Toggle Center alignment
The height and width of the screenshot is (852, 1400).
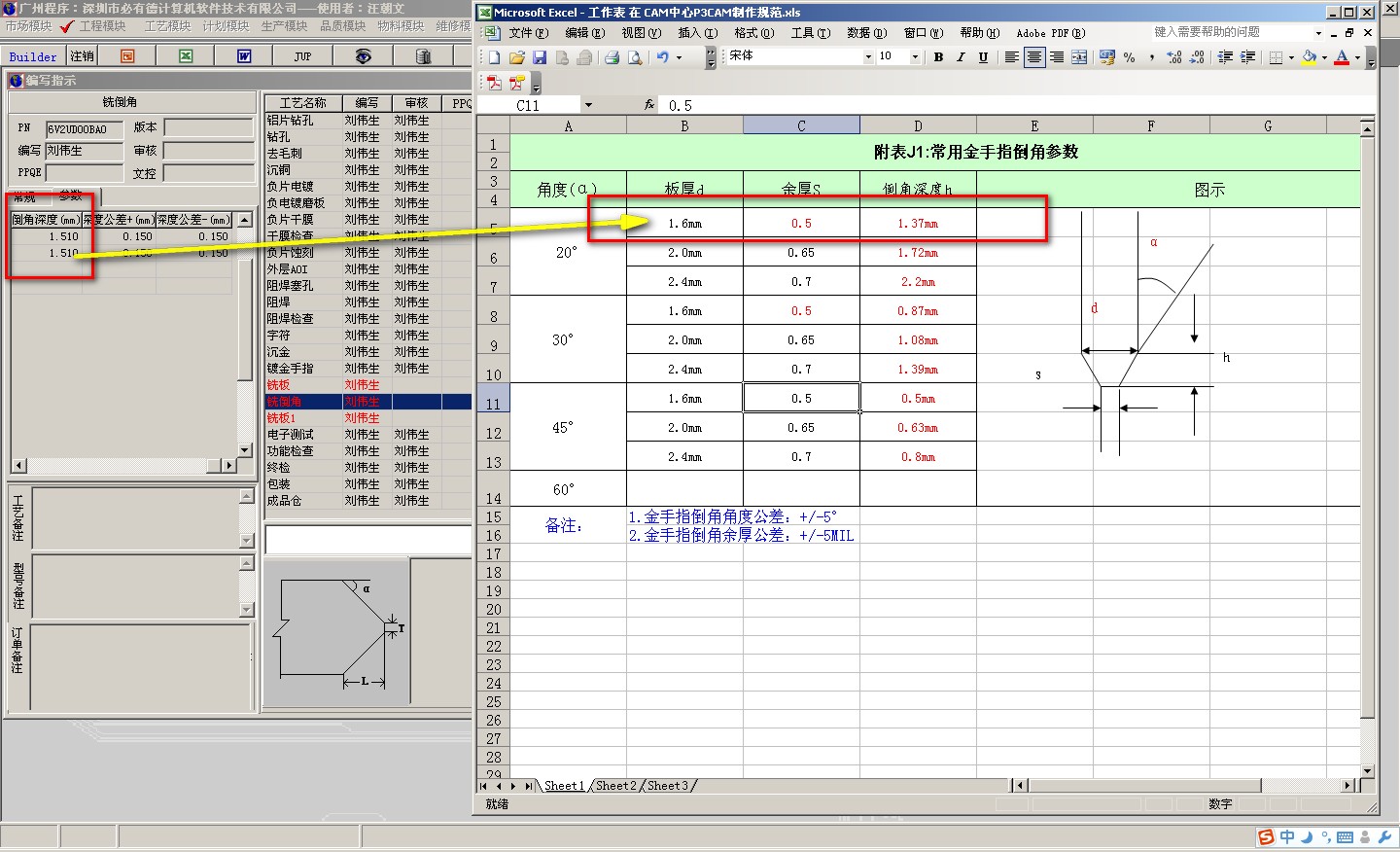pyautogui.click(x=1033, y=57)
